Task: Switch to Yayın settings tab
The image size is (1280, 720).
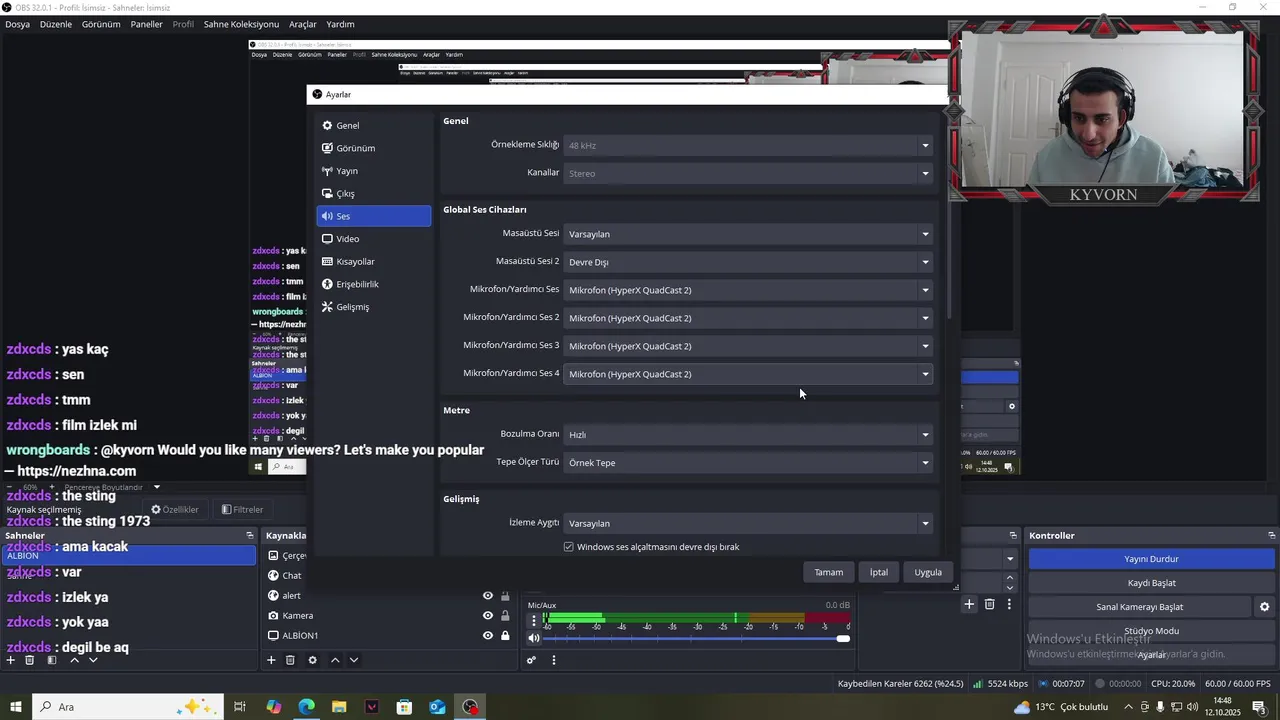Action: 373,171
